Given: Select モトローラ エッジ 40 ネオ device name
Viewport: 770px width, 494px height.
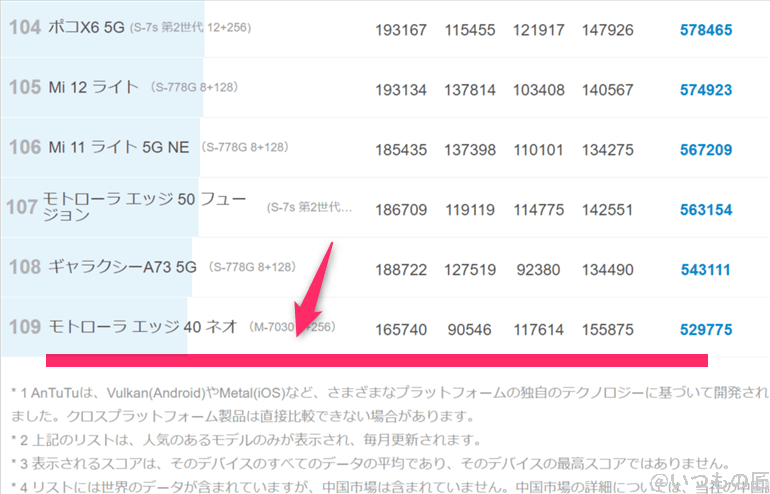Looking at the screenshot, I should click(143, 327).
